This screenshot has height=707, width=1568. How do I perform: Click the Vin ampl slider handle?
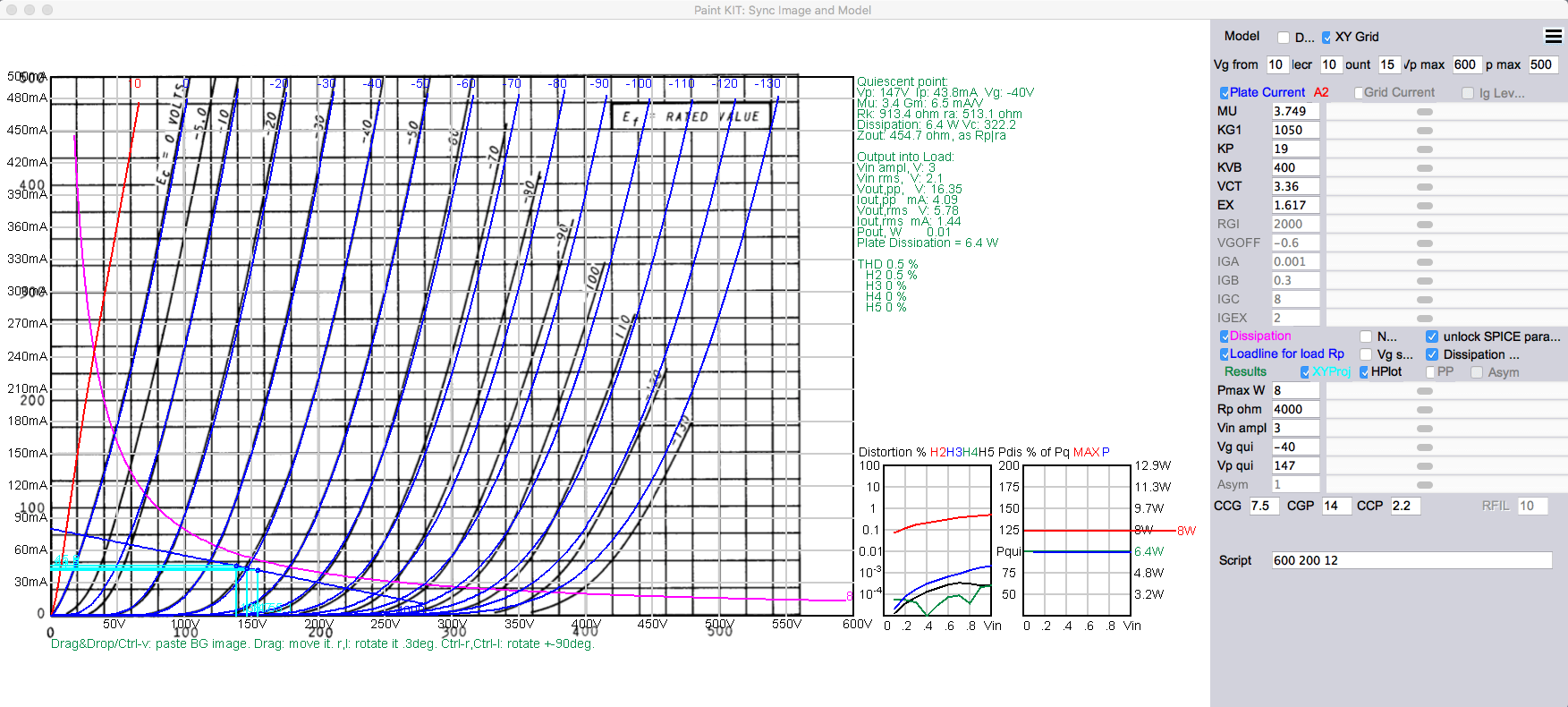[x=1425, y=429]
